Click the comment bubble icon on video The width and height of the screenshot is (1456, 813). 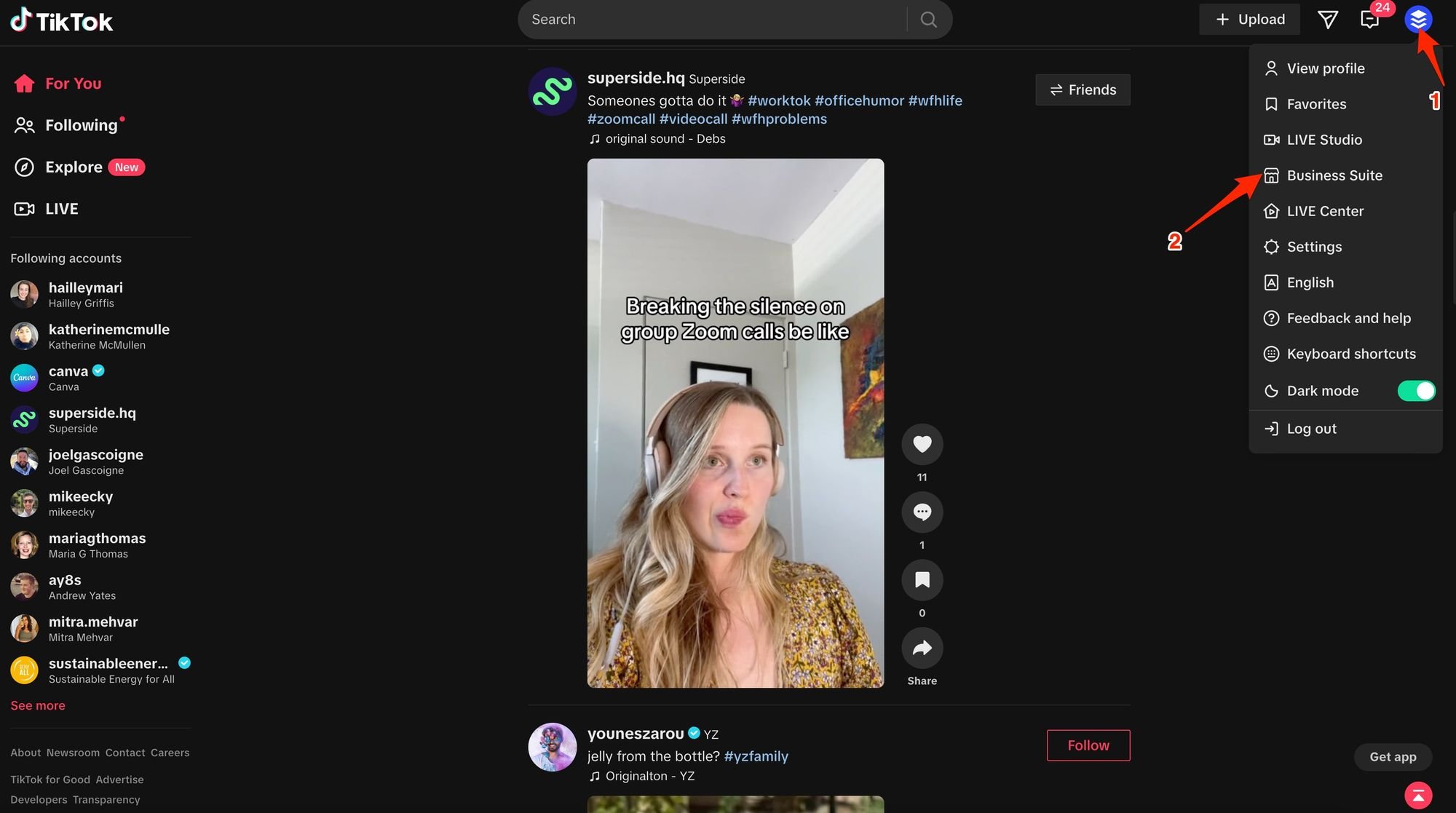pyautogui.click(x=922, y=512)
